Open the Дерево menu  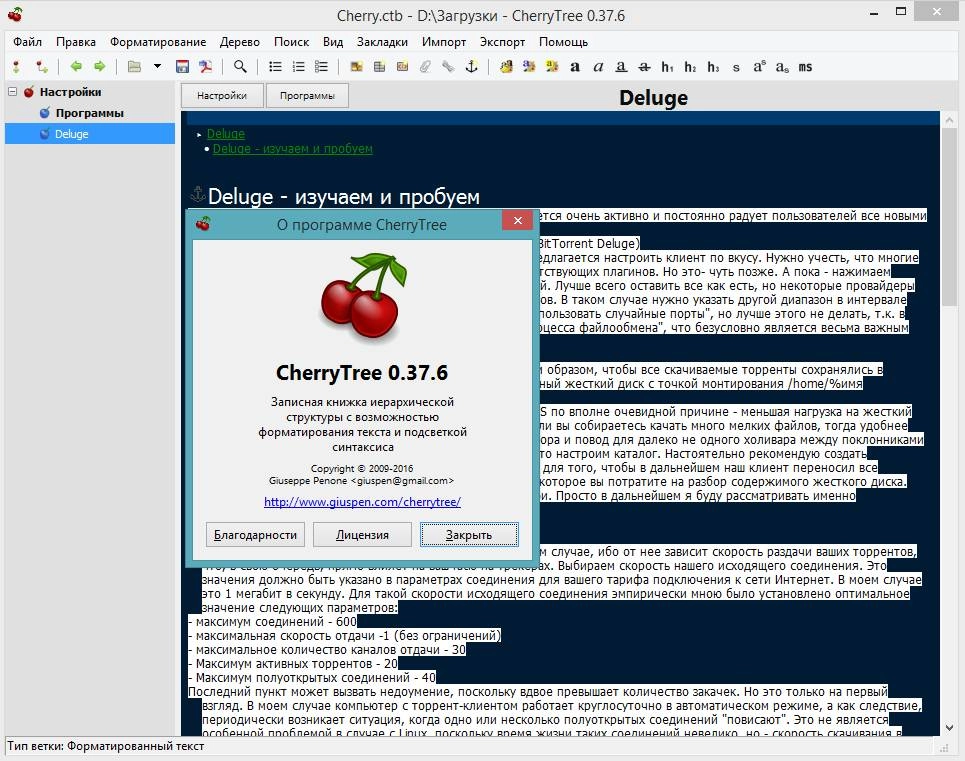pos(239,41)
